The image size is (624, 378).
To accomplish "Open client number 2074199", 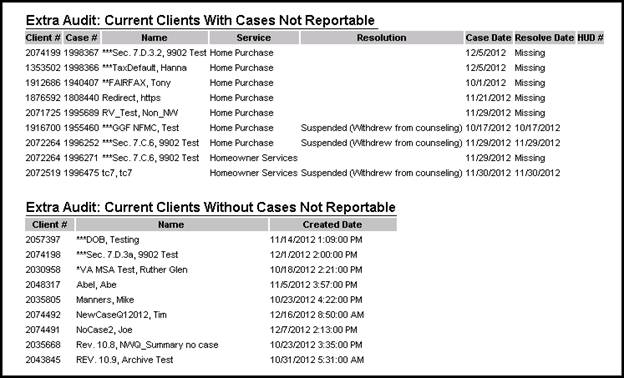I will [x=43, y=53].
